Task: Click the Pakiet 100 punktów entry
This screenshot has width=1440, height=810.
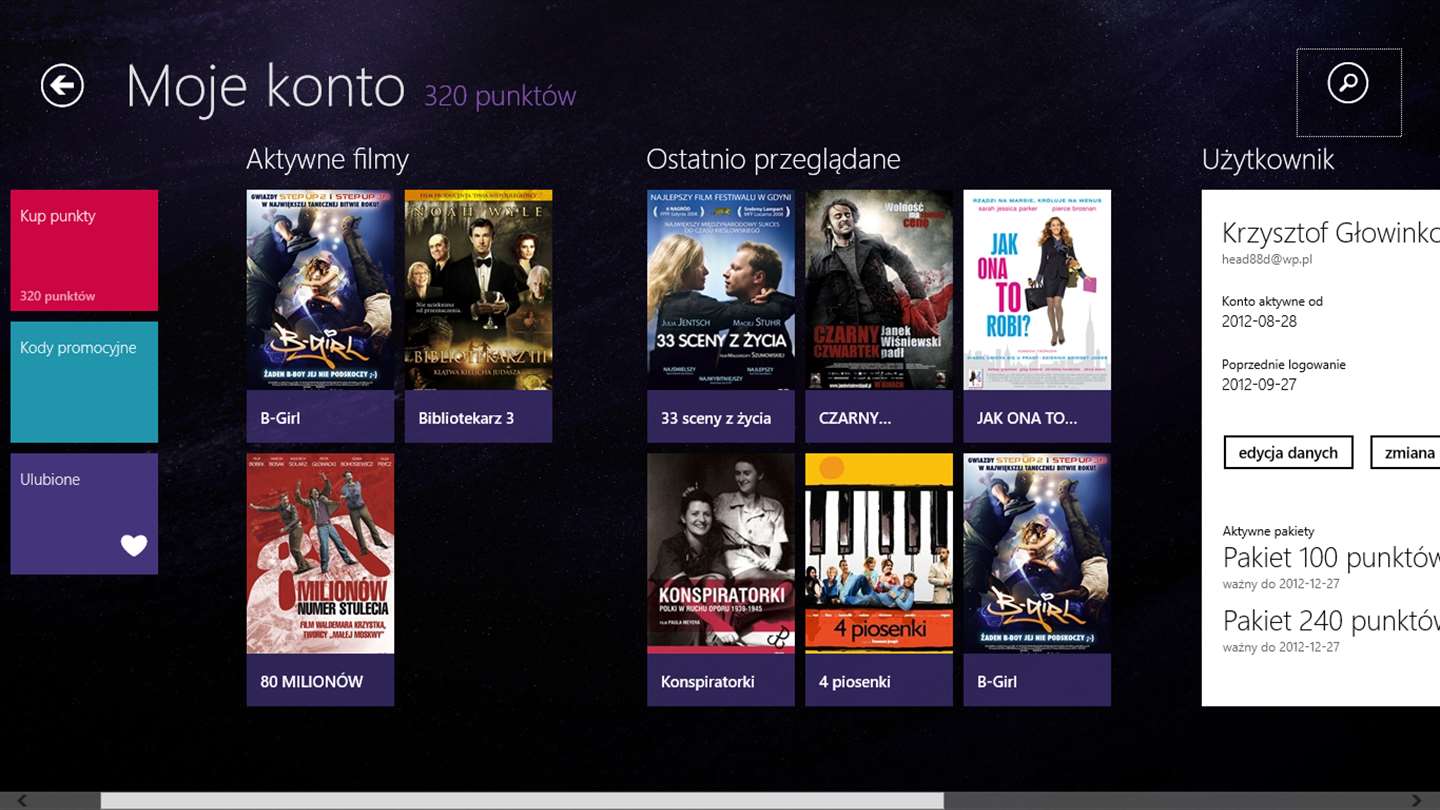Action: tap(1331, 565)
